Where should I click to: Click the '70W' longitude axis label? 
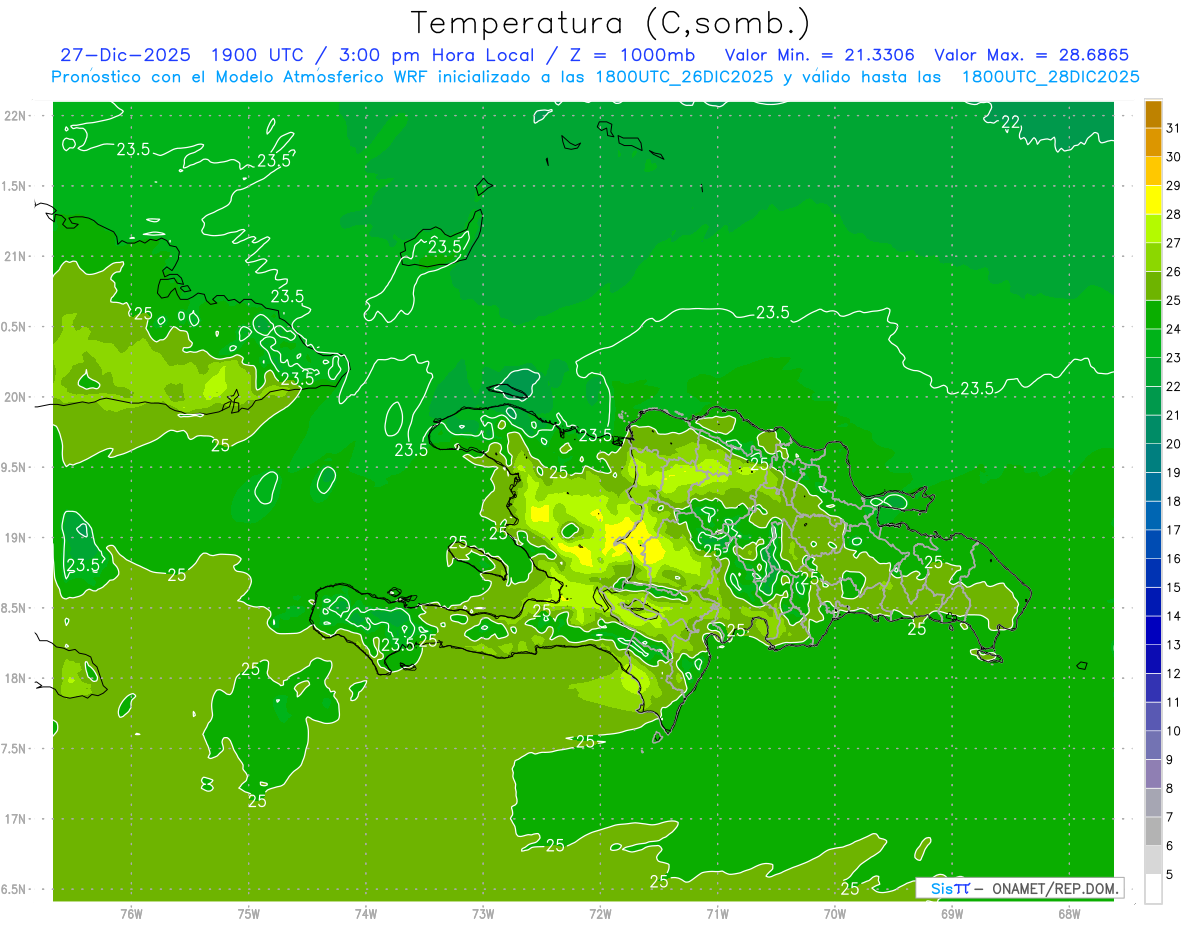click(x=835, y=913)
